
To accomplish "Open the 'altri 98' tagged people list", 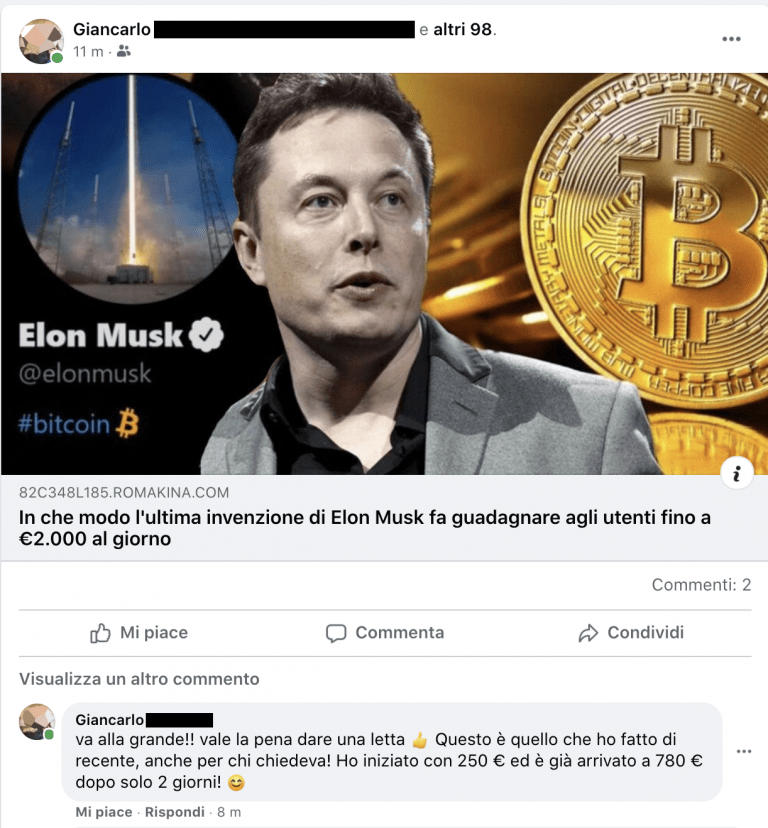I will pos(463,30).
